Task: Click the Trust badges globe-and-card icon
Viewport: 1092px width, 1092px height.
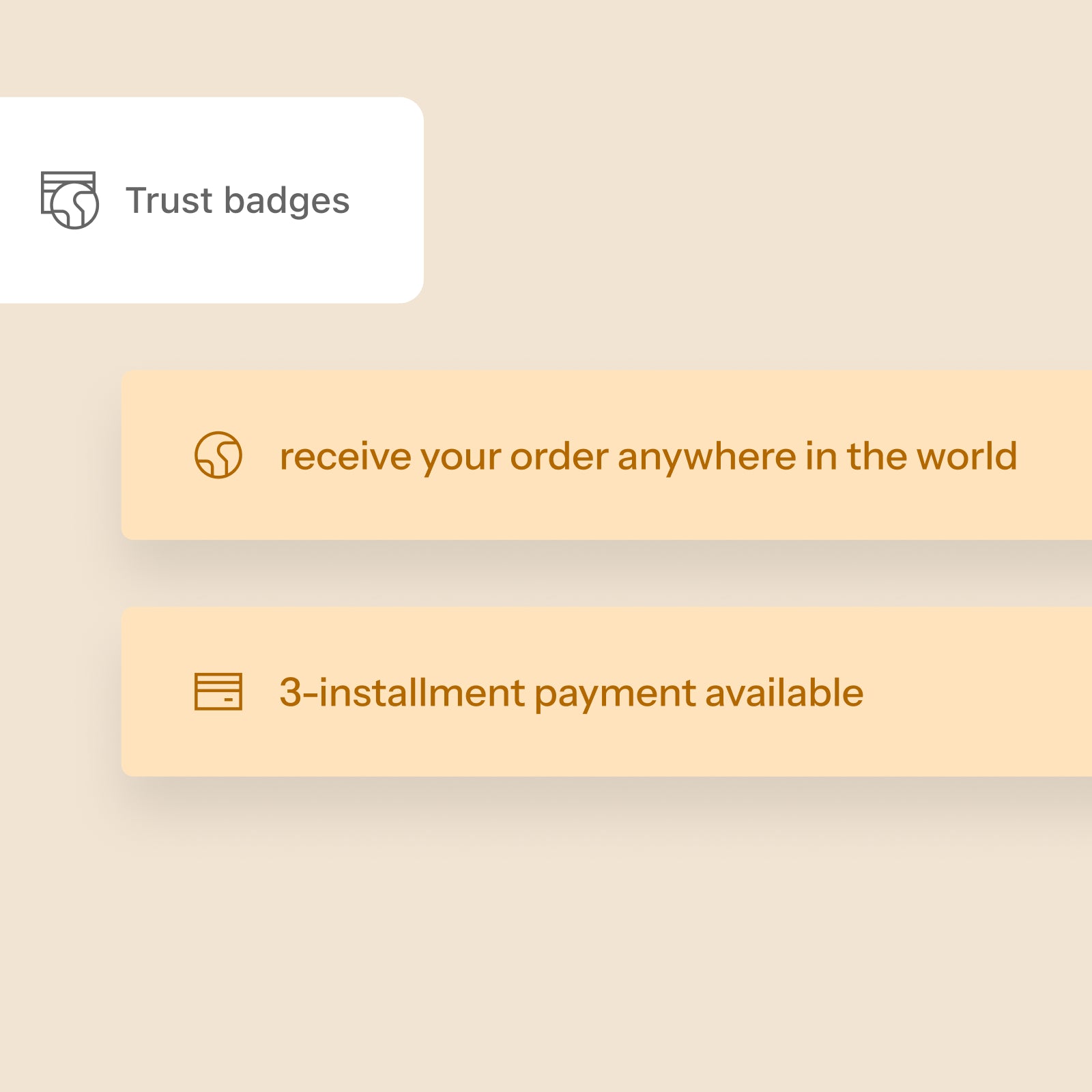Action: click(x=70, y=200)
